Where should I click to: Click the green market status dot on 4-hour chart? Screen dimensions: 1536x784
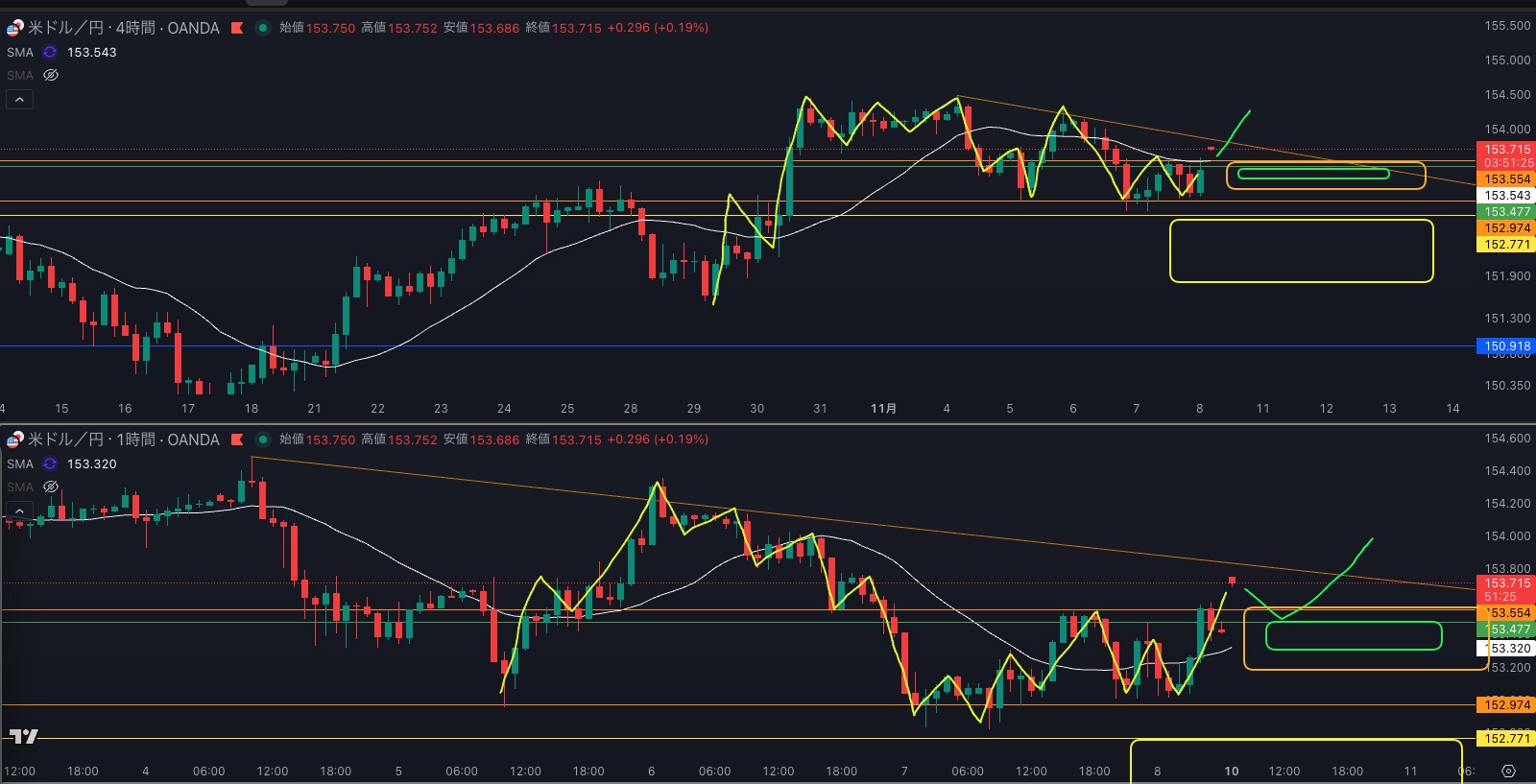[262, 28]
